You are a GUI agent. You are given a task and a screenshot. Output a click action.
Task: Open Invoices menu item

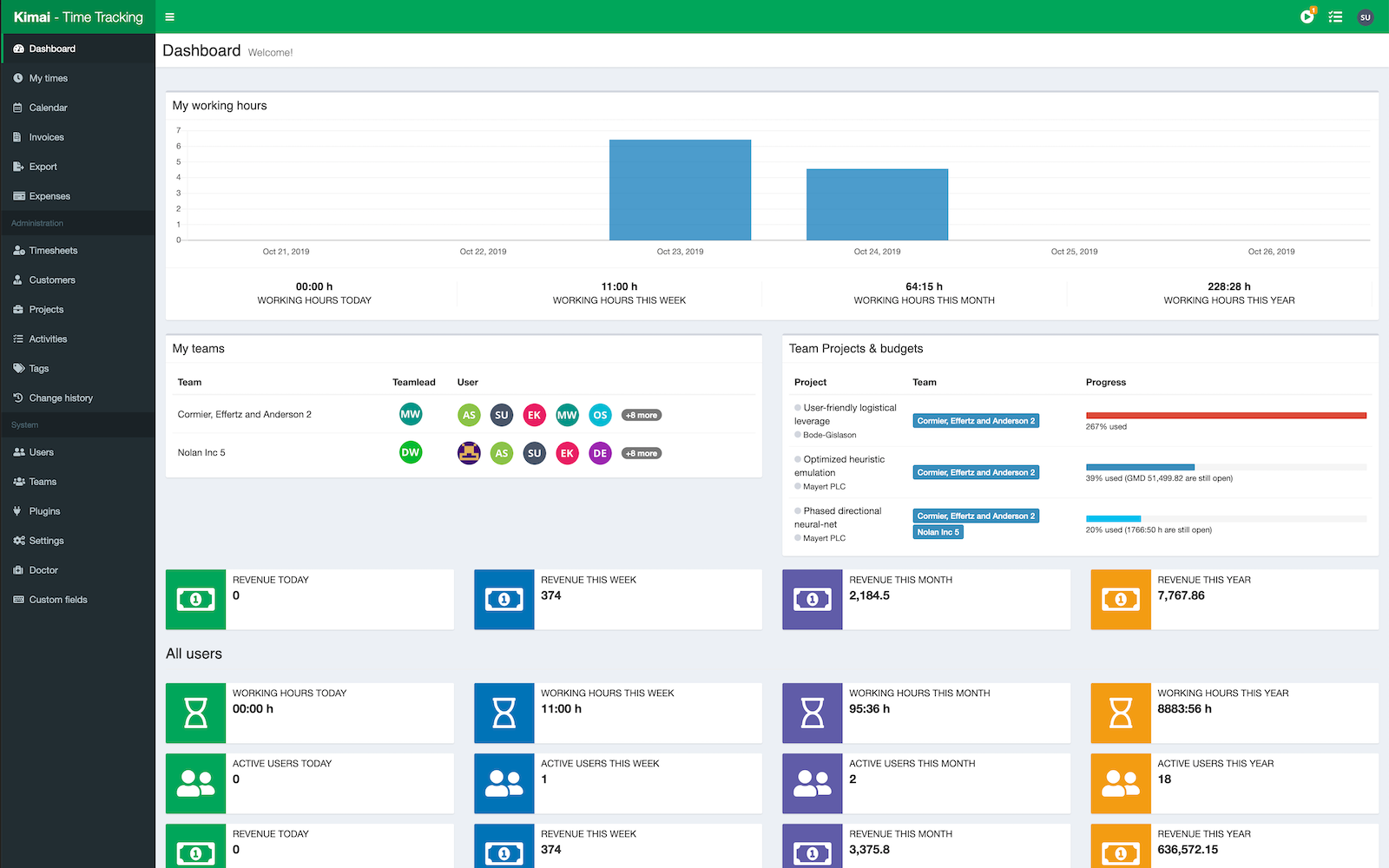point(78,137)
